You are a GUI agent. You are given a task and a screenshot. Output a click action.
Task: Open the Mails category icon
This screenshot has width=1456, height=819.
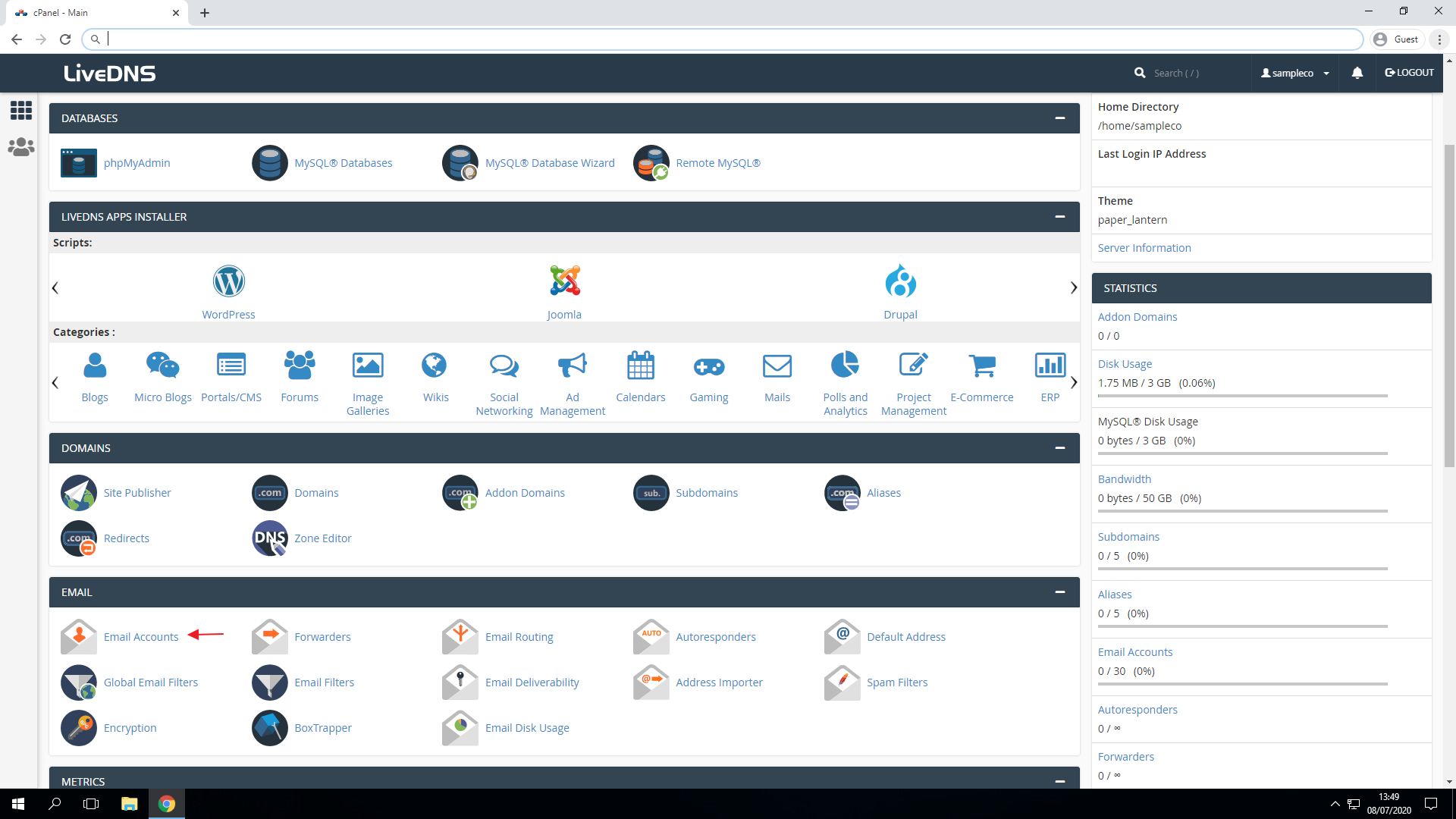point(777,366)
